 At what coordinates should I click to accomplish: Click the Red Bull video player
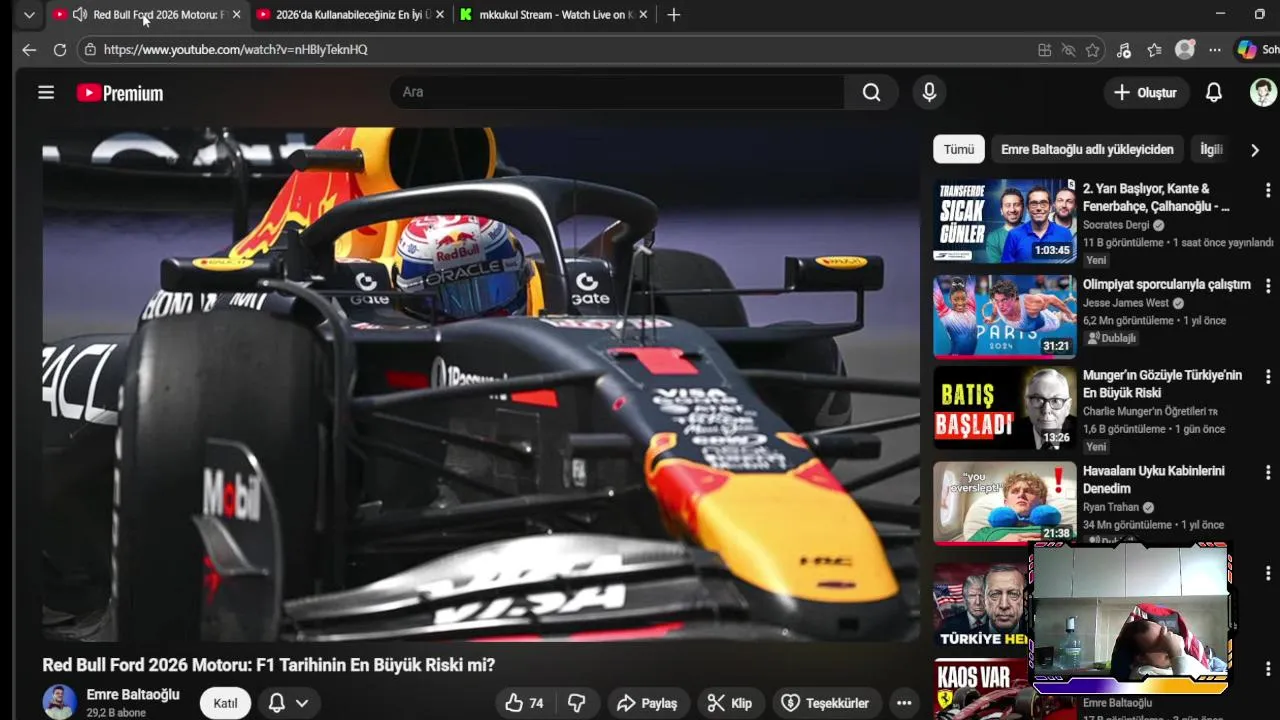click(x=480, y=384)
